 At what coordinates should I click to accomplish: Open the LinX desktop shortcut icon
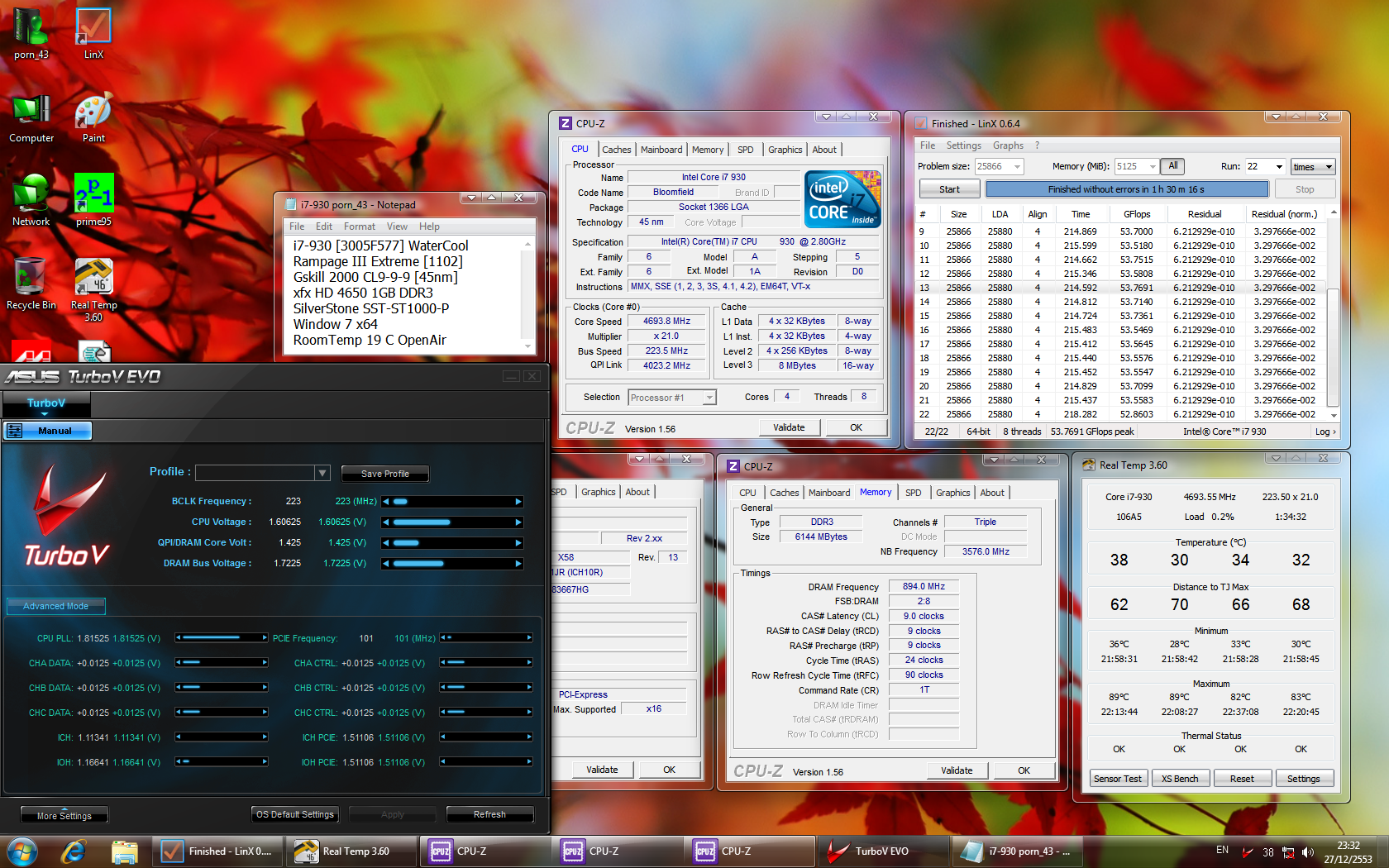(93, 34)
